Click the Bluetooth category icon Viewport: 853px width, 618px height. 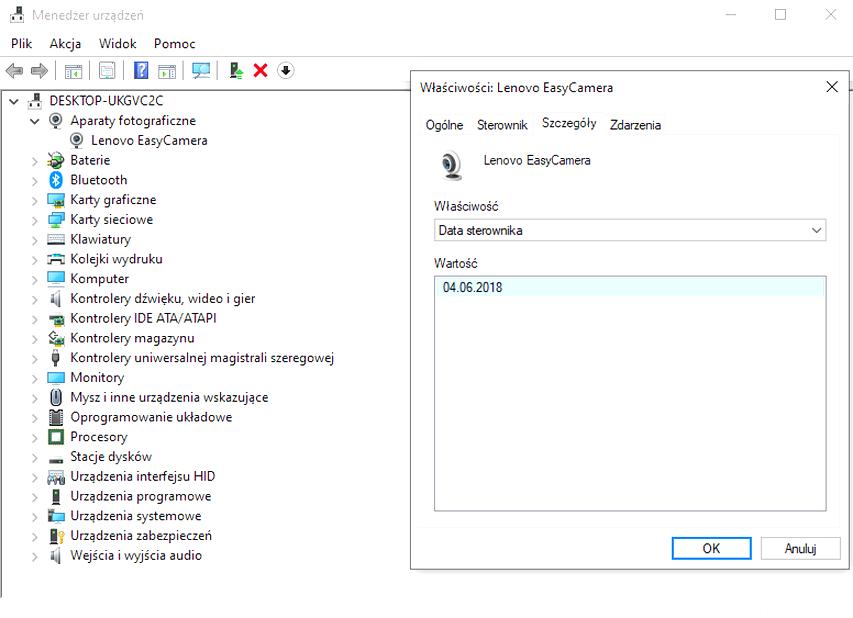(55, 180)
